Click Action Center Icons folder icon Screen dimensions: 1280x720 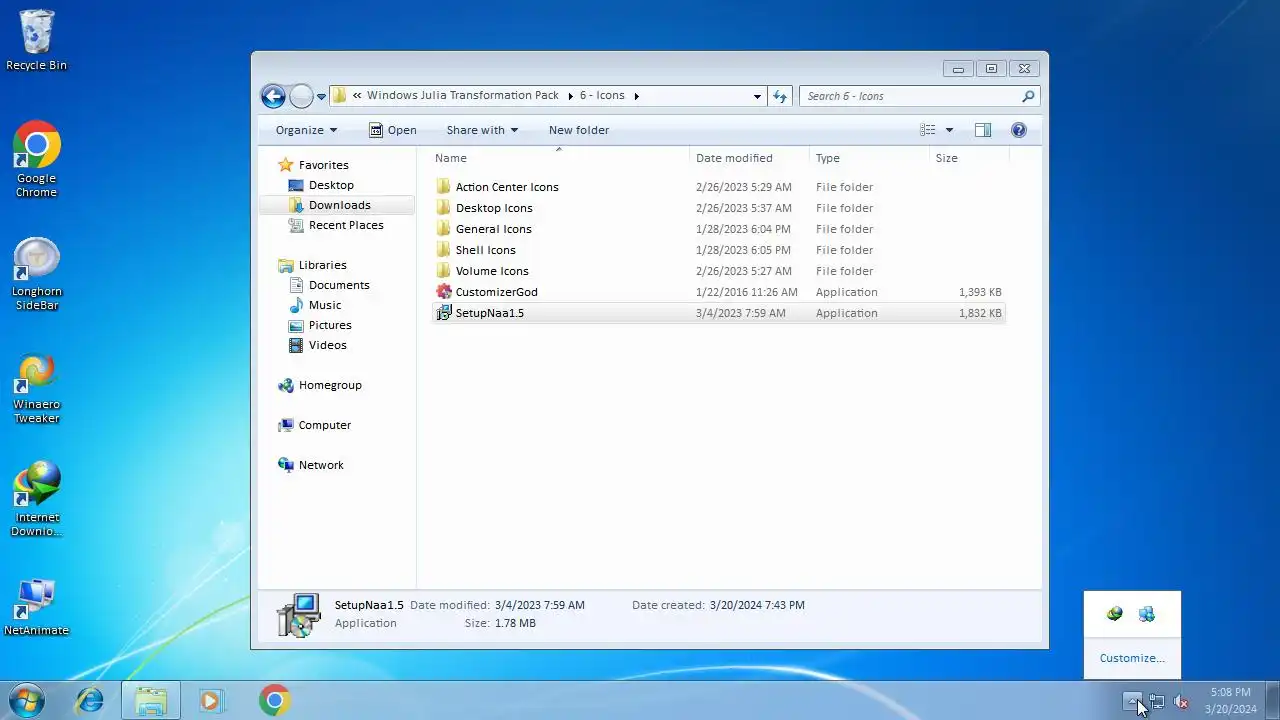[x=444, y=187]
